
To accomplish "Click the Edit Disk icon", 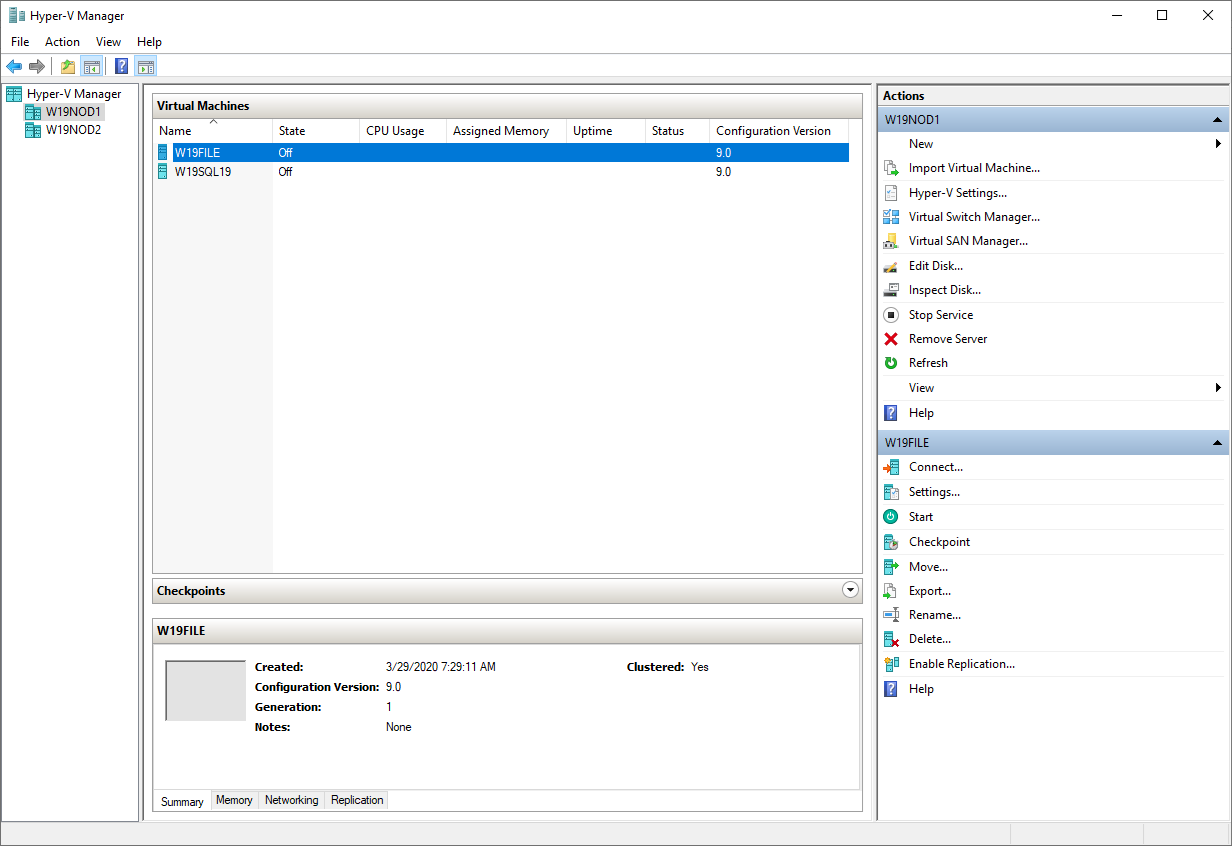I will pyautogui.click(x=891, y=266).
